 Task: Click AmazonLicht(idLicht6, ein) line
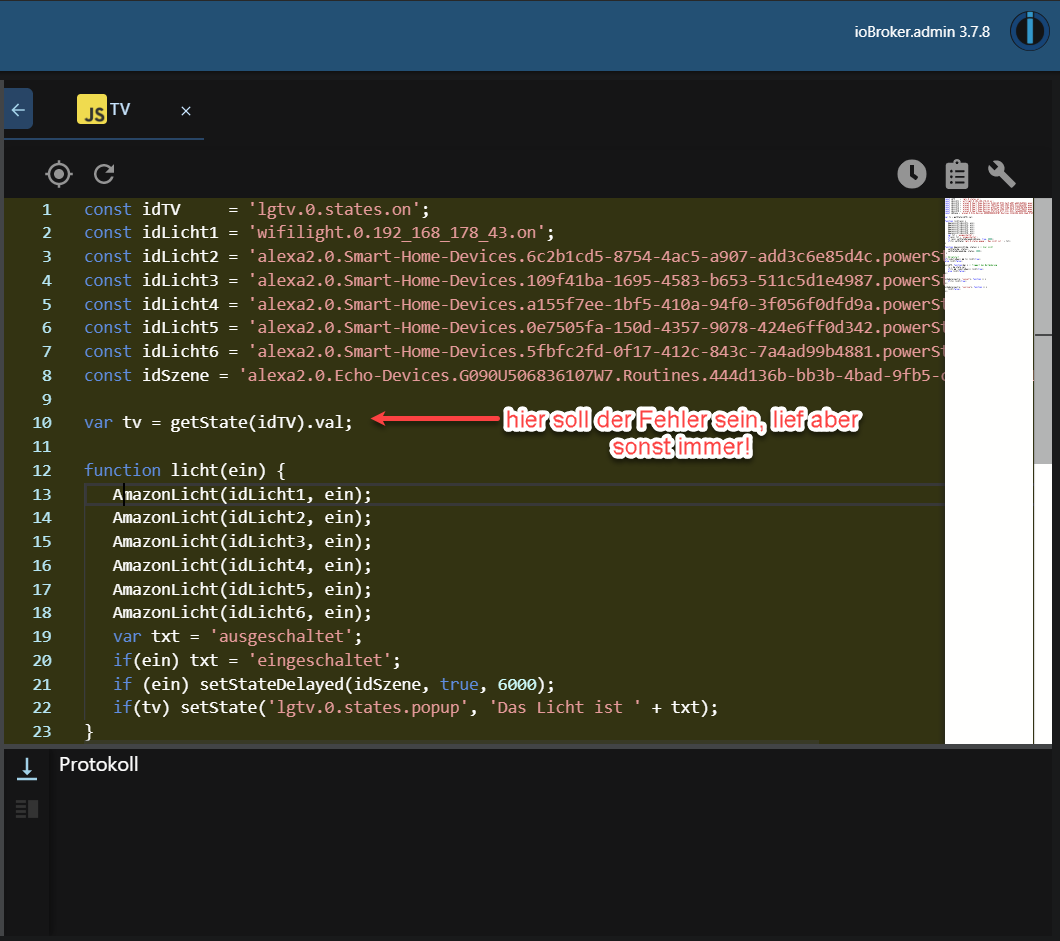coord(242,612)
